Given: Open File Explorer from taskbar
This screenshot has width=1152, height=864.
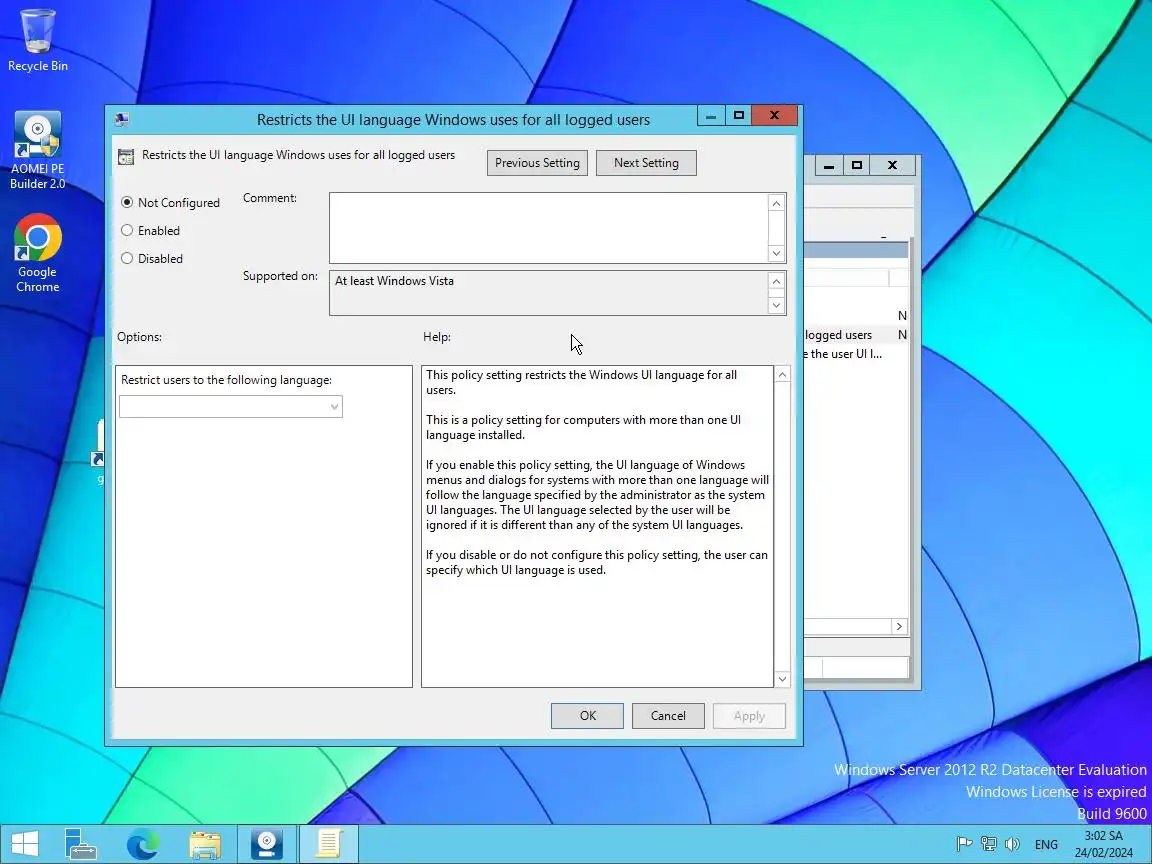Looking at the screenshot, I should pos(205,843).
